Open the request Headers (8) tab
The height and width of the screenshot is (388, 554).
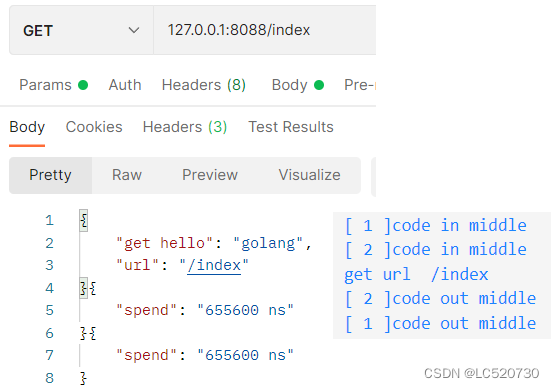click(x=204, y=85)
